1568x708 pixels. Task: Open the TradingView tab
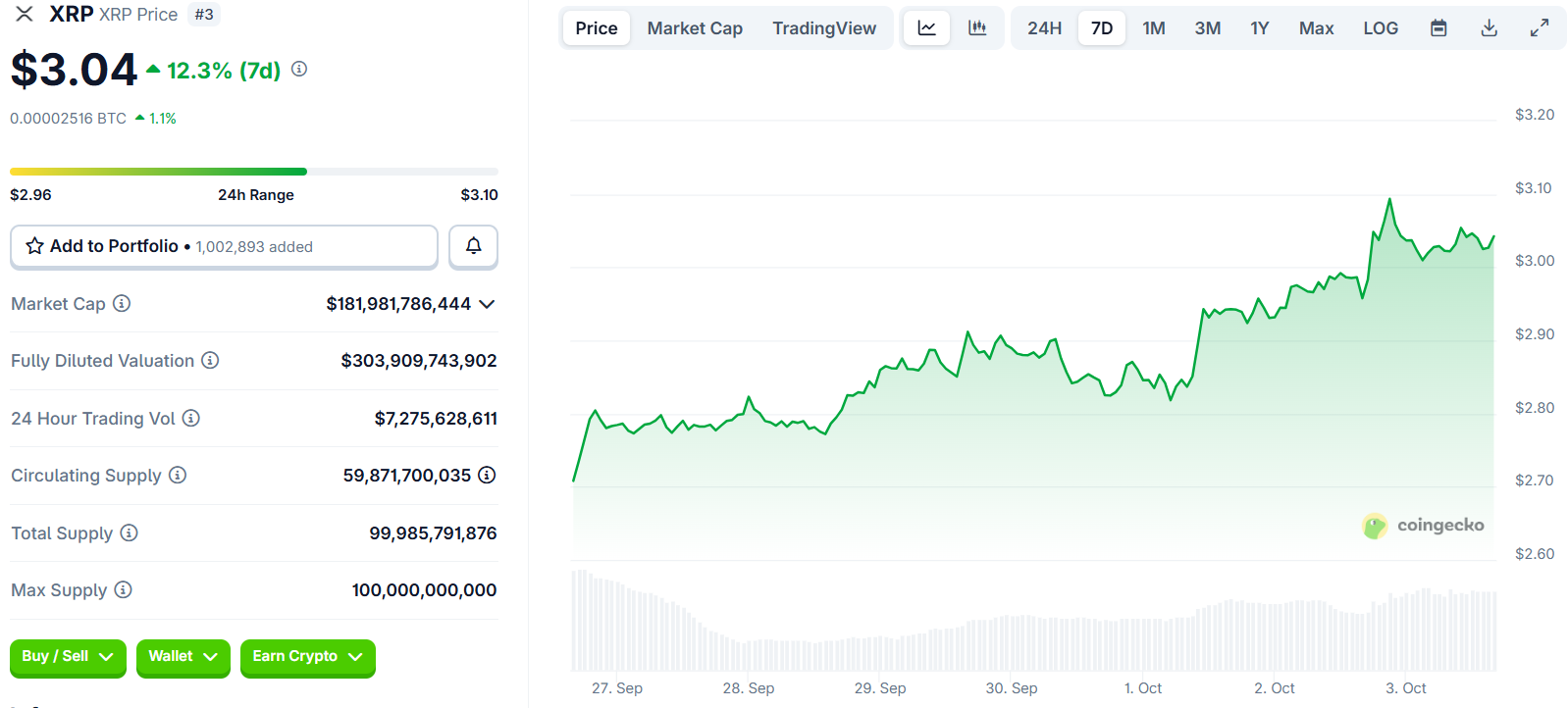pyautogui.click(x=824, y=28)
